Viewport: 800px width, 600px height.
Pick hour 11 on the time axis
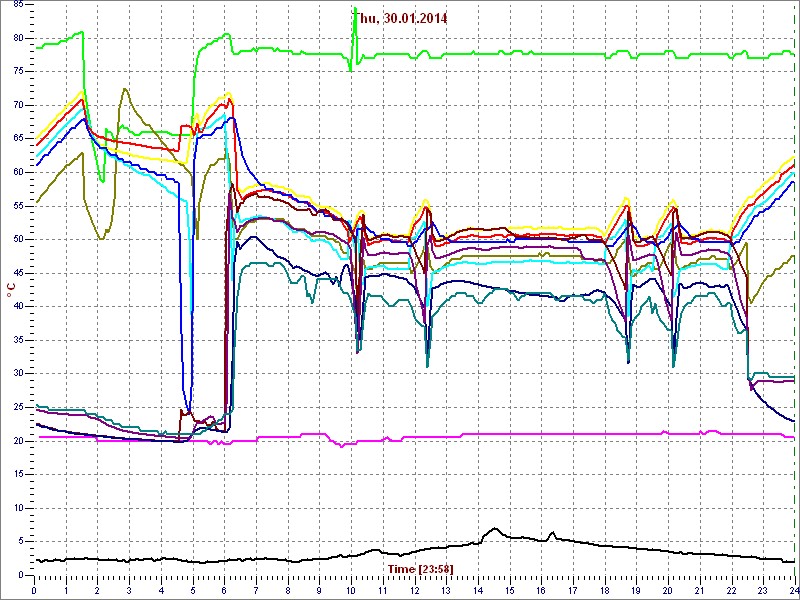tap(382, 590)
